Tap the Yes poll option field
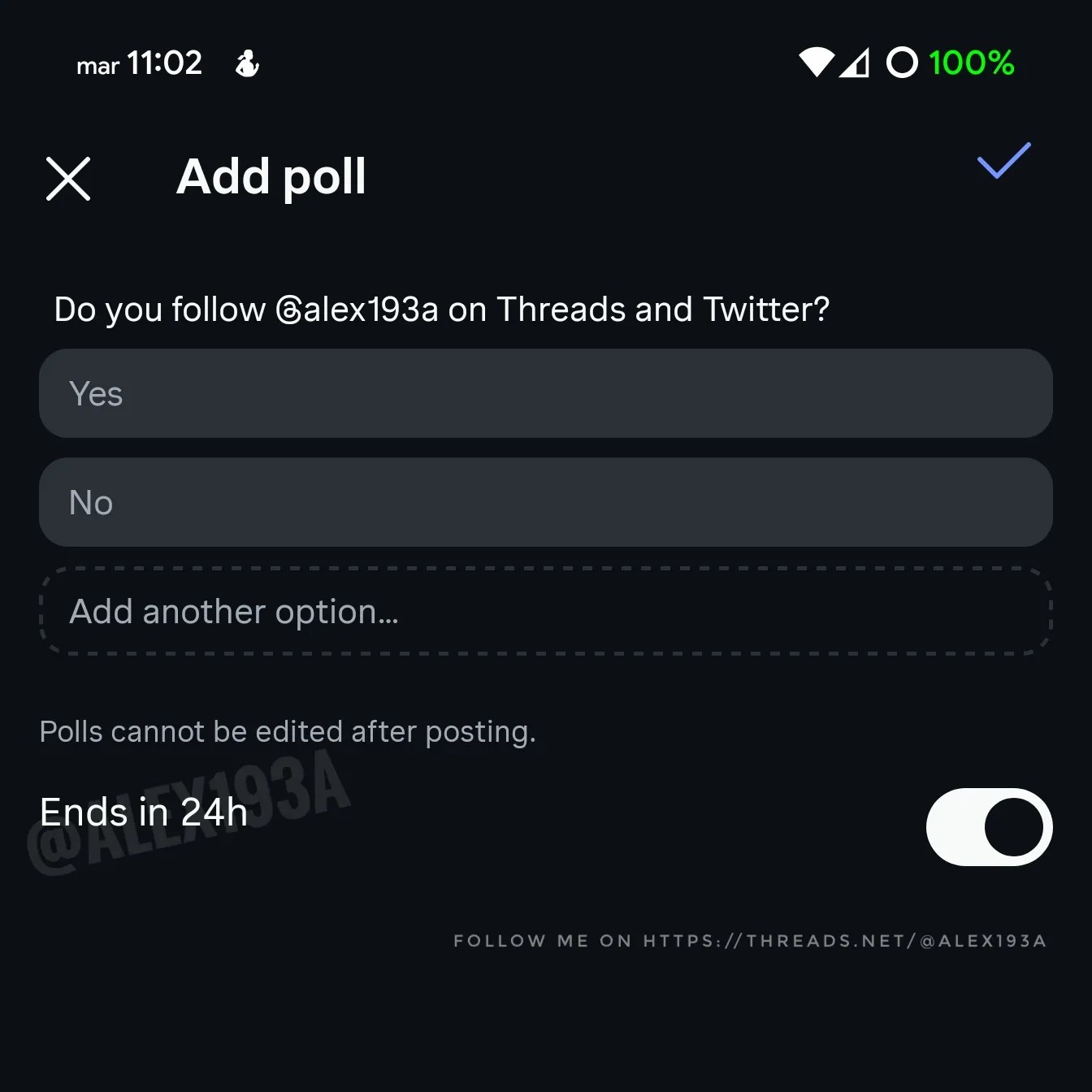 tap(546, 393)
